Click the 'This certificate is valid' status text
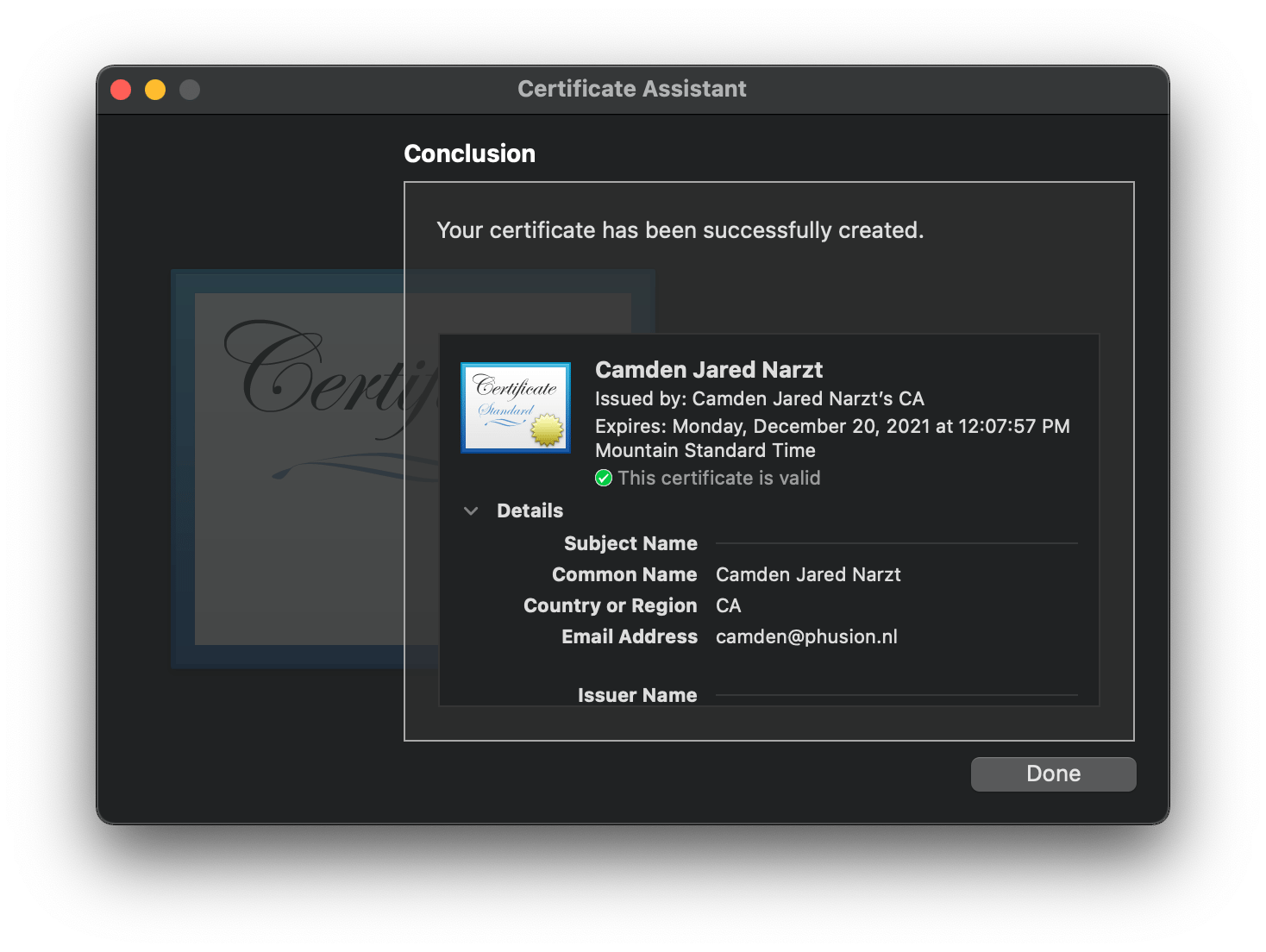This screenshot has width=1266, height=952. pos(718,479)
